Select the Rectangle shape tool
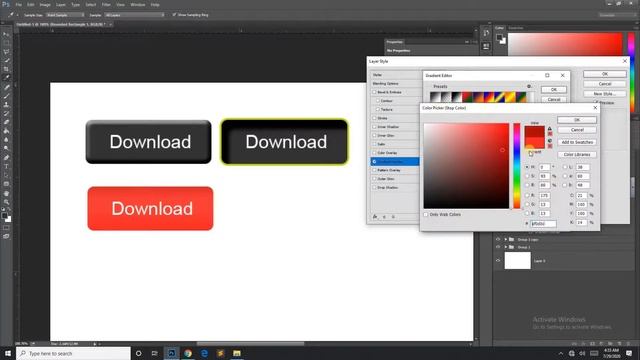The width and height of the screenshot is (640, 360). (x=6, y=184)
